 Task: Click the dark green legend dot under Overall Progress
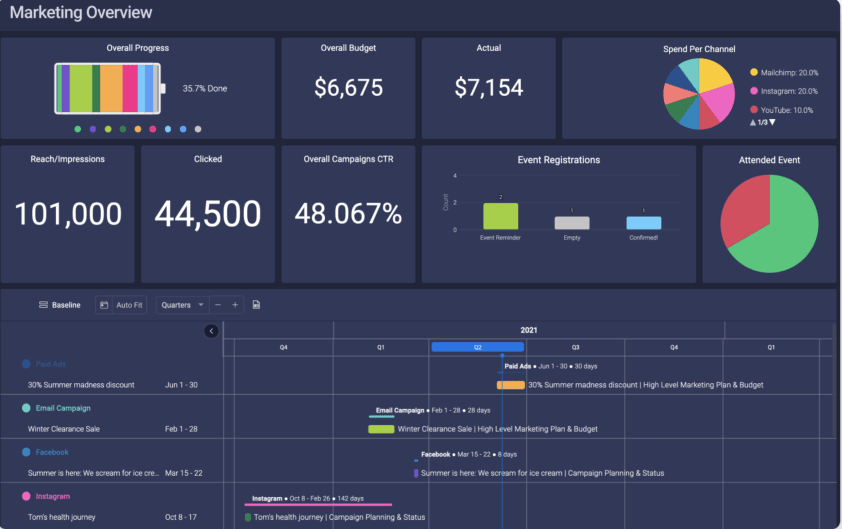[x=123, y=129]
